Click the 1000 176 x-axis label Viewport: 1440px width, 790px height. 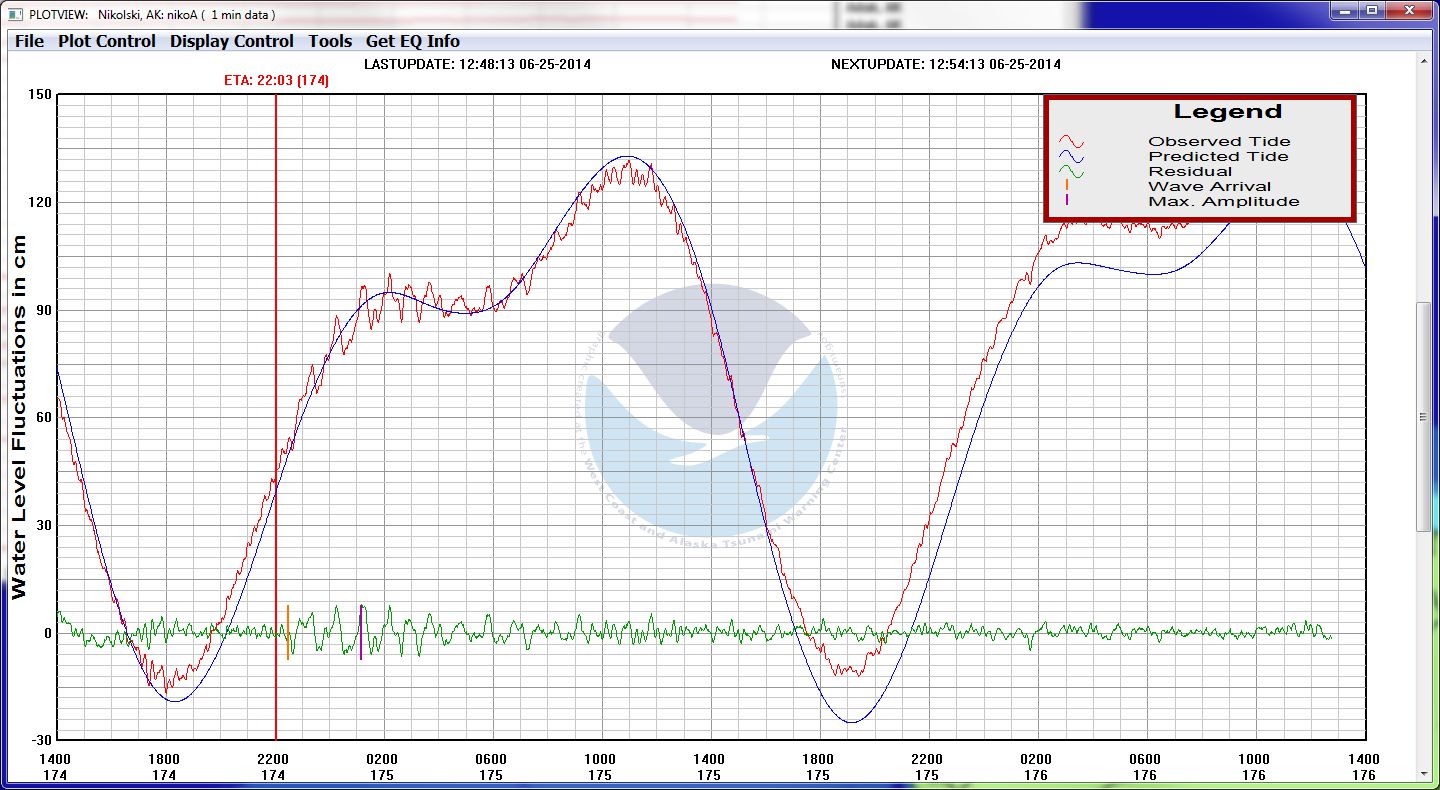point(1254,767)
